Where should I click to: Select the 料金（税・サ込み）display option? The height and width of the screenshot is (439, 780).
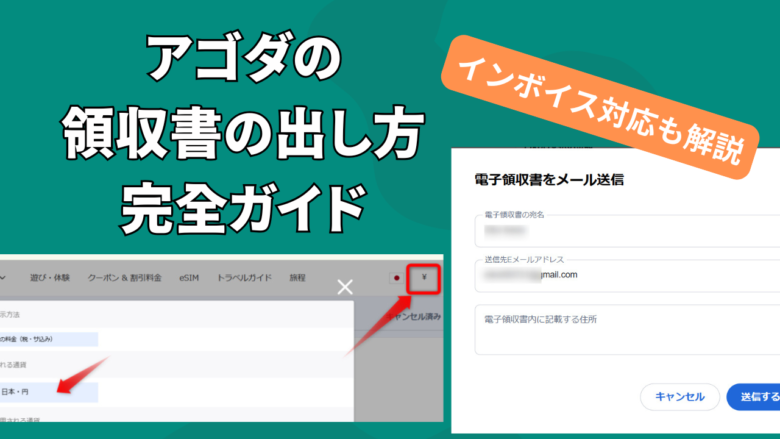coord(49,339)
